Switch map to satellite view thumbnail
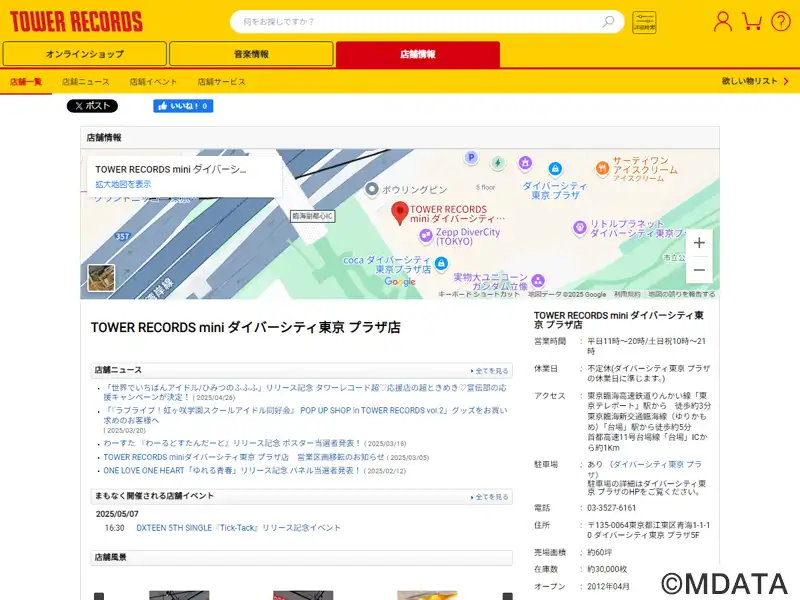The height and width of the screenshot is (600, 800). 101,278
